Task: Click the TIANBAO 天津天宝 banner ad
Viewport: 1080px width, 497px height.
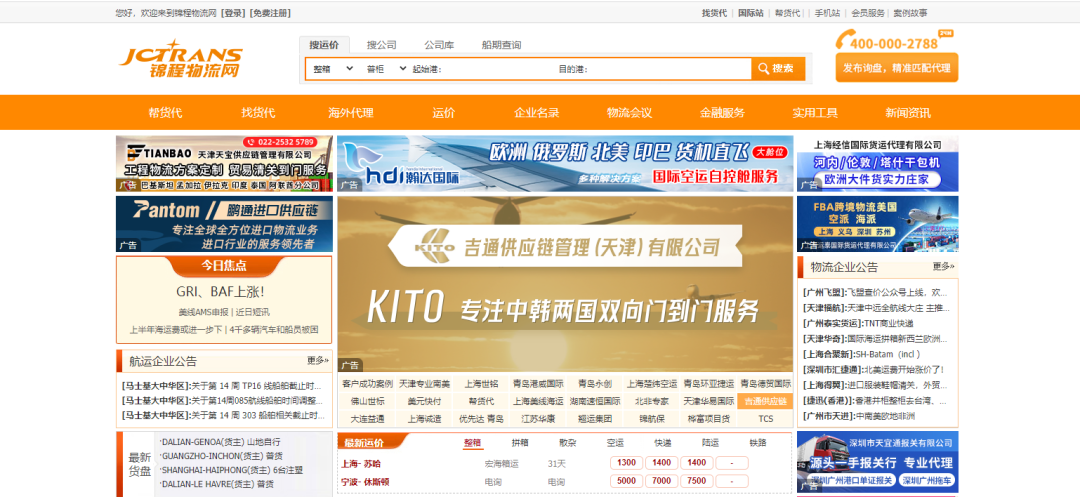Action: pyautogui.click(x=224, y=163)
